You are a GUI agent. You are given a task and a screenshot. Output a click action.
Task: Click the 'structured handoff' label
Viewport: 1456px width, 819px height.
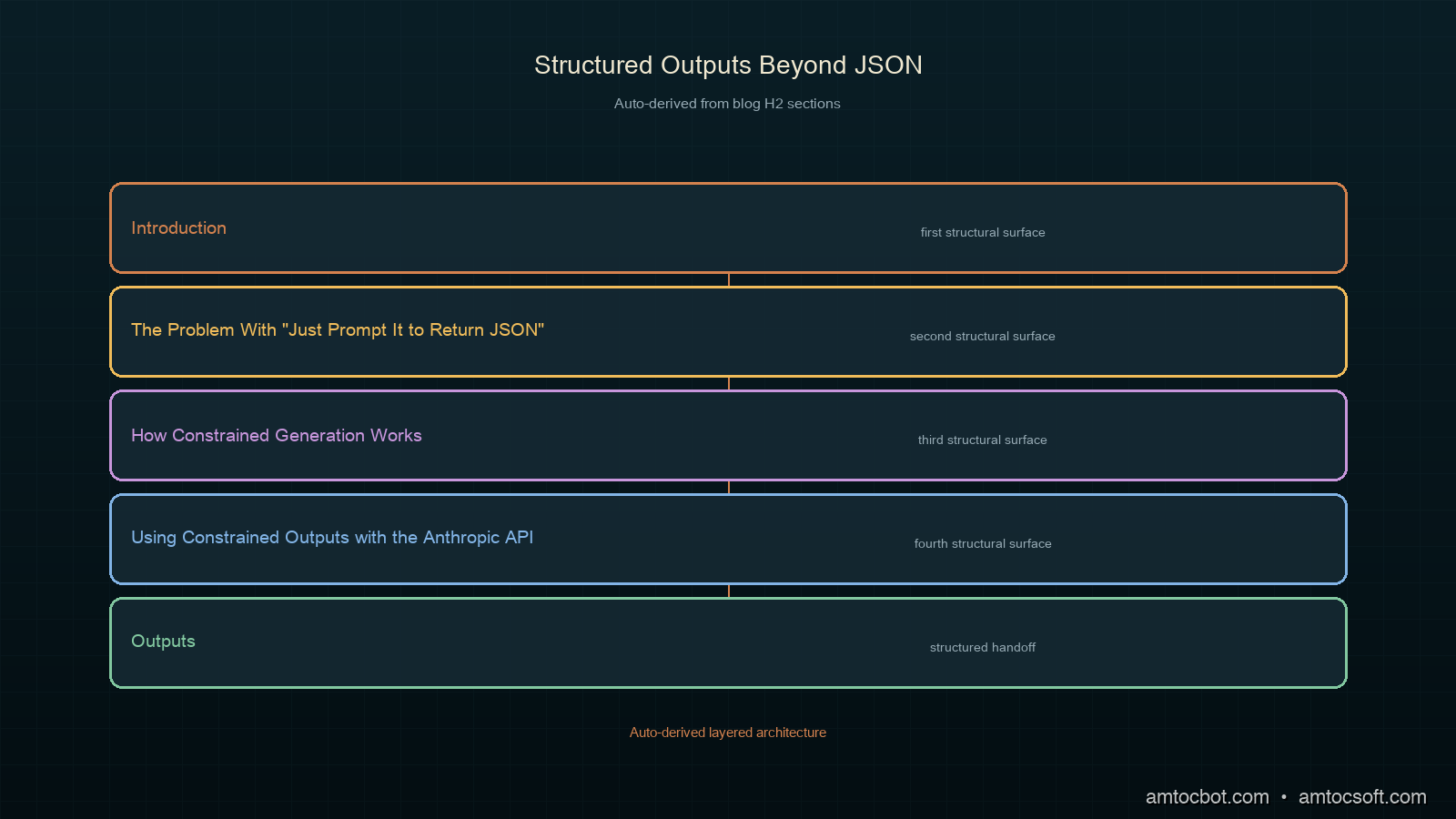point(983,648)
